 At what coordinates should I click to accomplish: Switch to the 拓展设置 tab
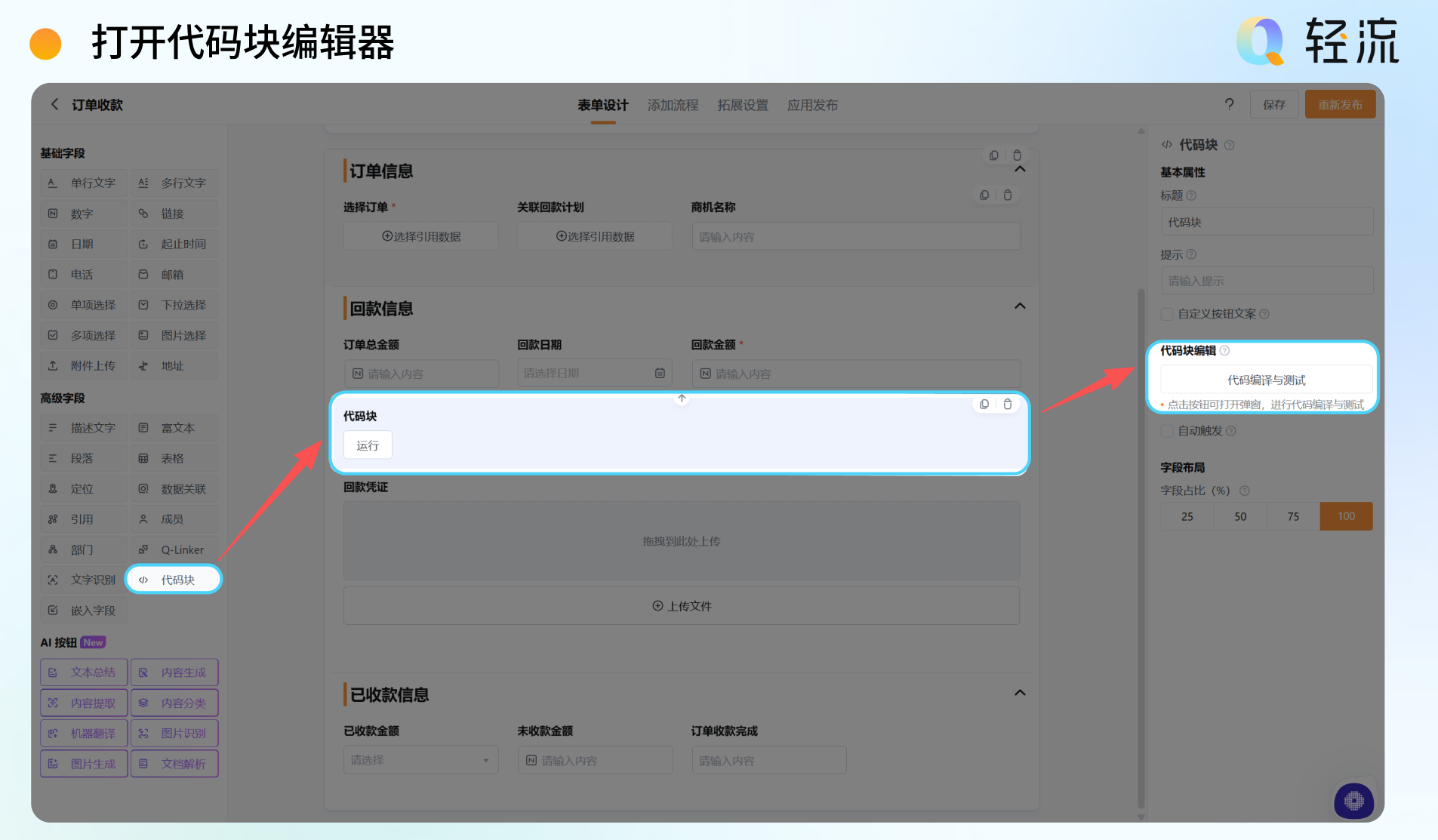point(743,105)
